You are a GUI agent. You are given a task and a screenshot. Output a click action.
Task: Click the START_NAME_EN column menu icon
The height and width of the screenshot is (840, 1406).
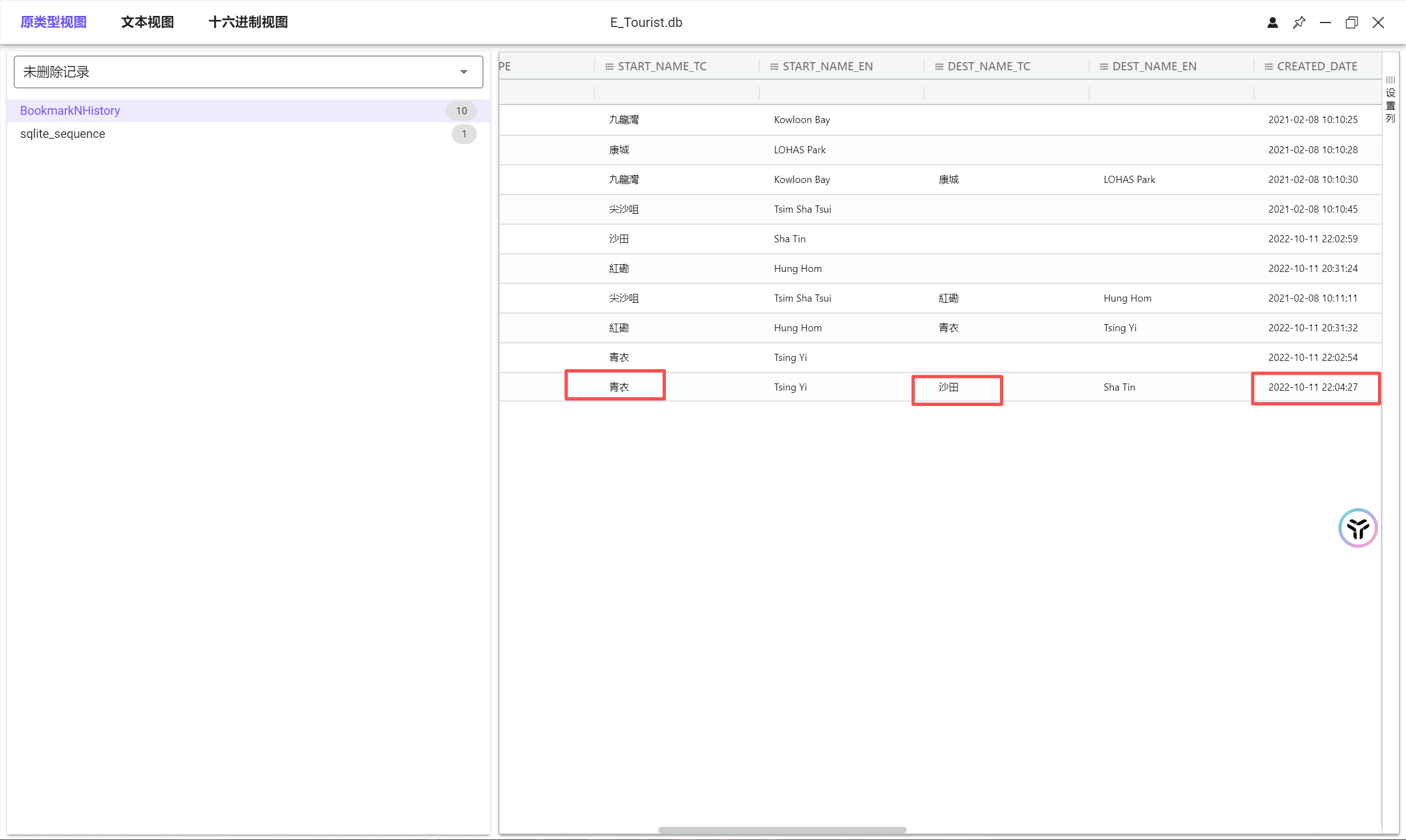pyautogui.click(x=774, y=67)
